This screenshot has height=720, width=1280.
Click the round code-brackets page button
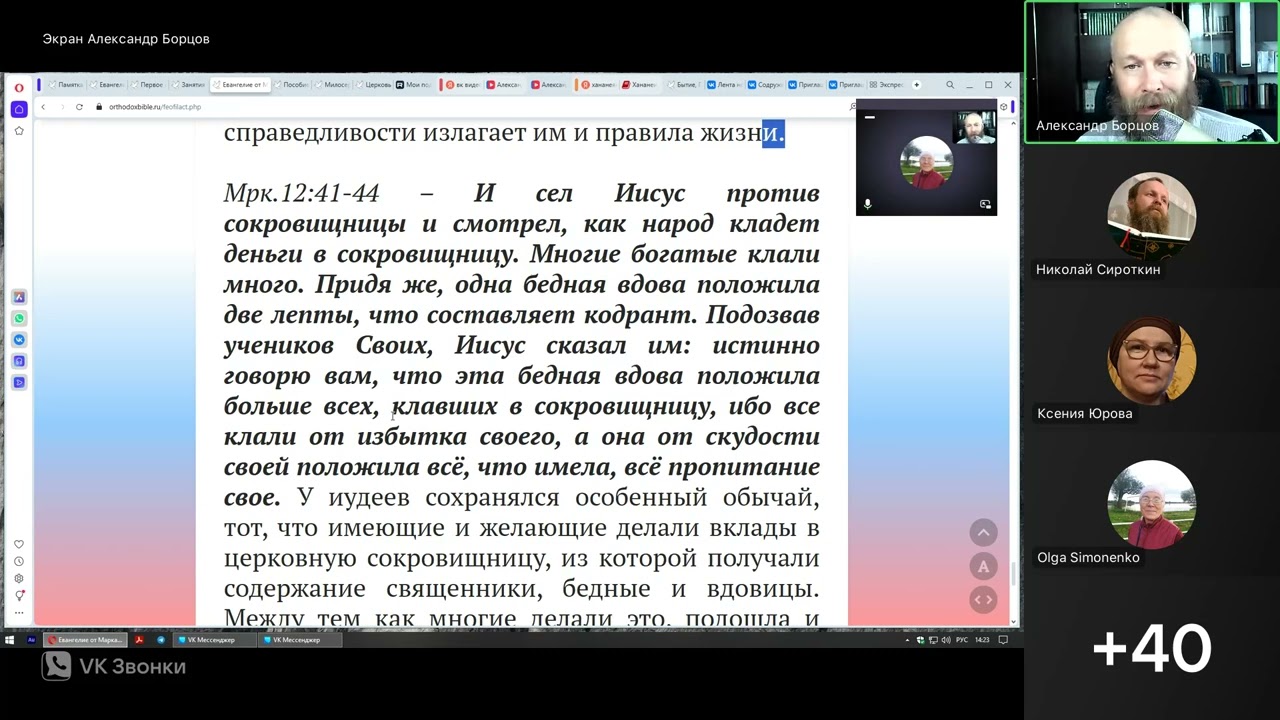[984, 599]
